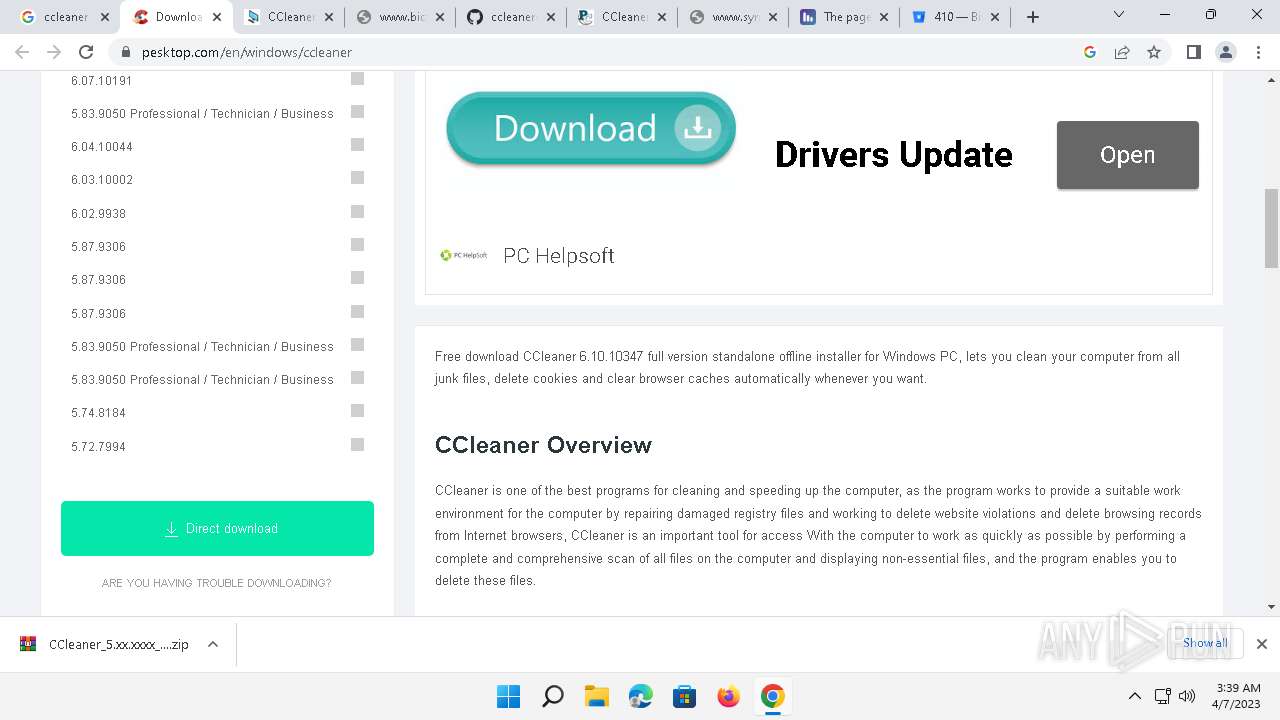Select version 6.02.9938
Screen dimensions: 1280x720
[98, 214]
